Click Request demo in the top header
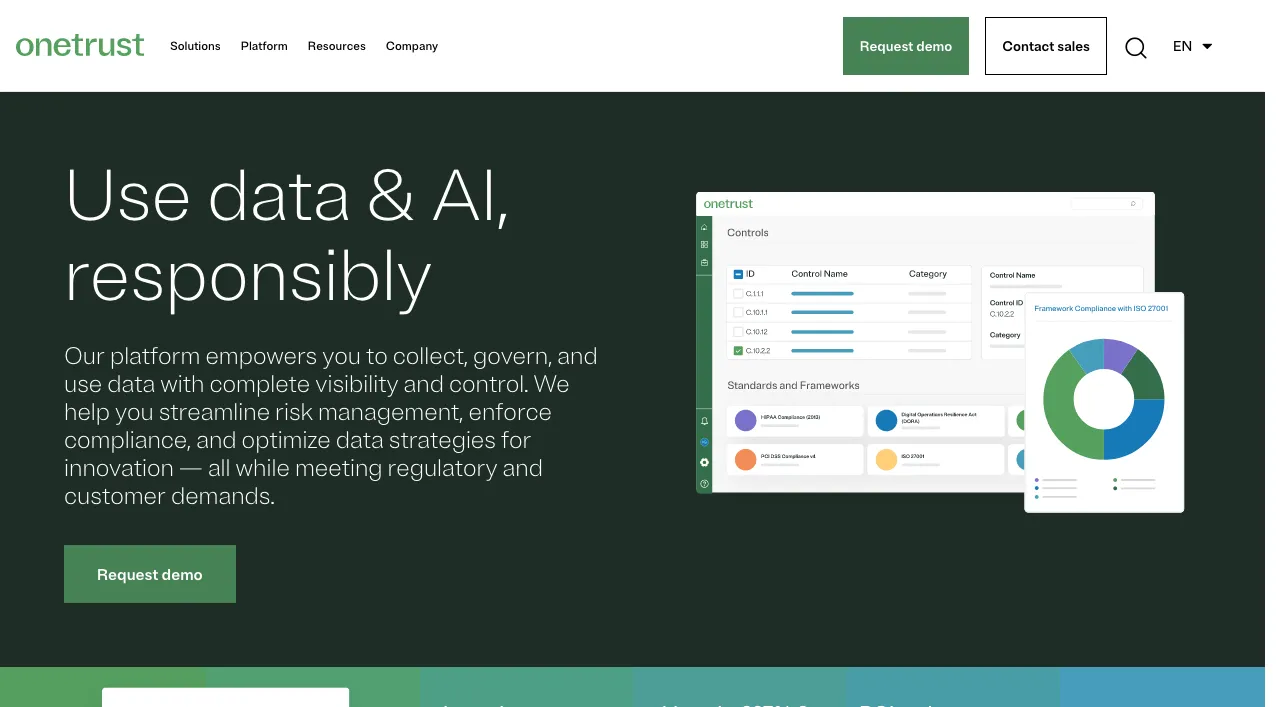The image size is (1280, 707). (x=906, y=46)
